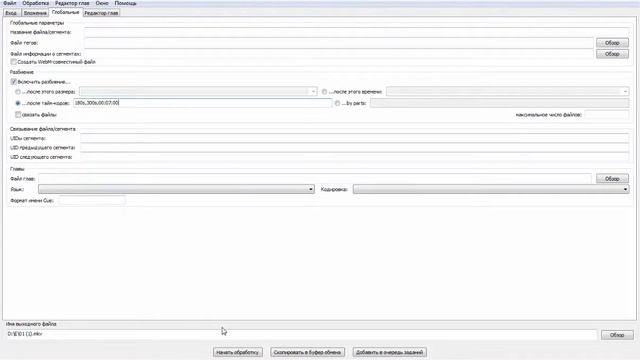Viewport: 640px width, 360px height.
Task: Click the tags file input field
Action: coord(339,43)
